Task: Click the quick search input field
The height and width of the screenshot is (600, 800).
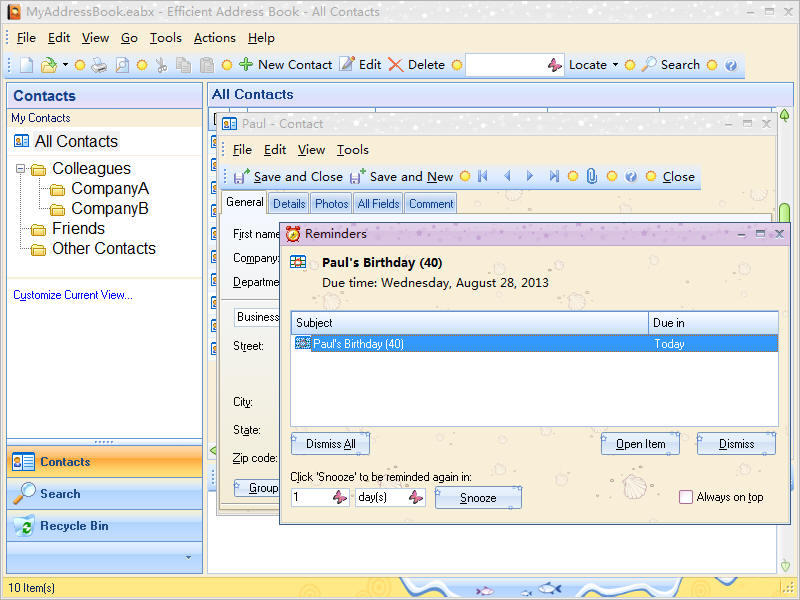Action: coord(506,65)
